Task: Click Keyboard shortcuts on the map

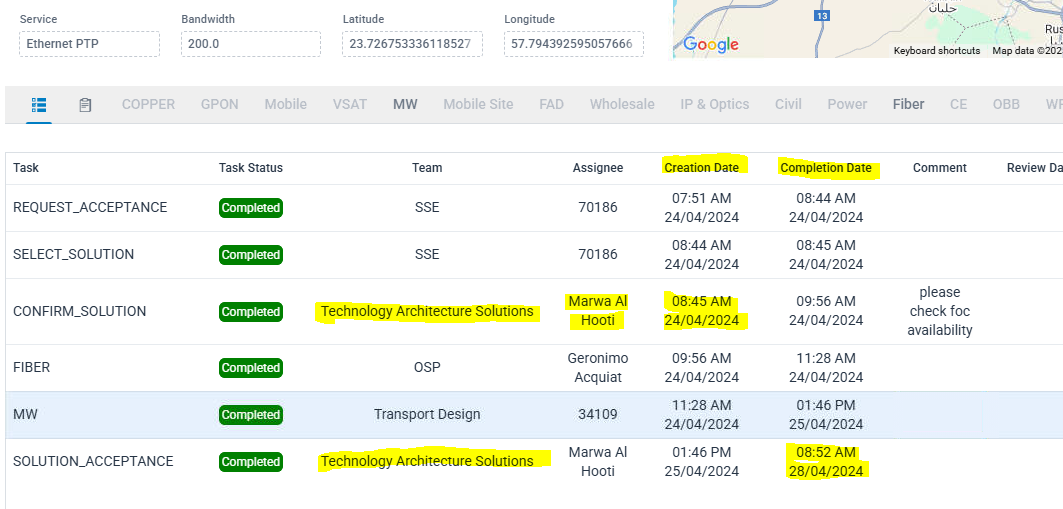Action: [936, 51]
